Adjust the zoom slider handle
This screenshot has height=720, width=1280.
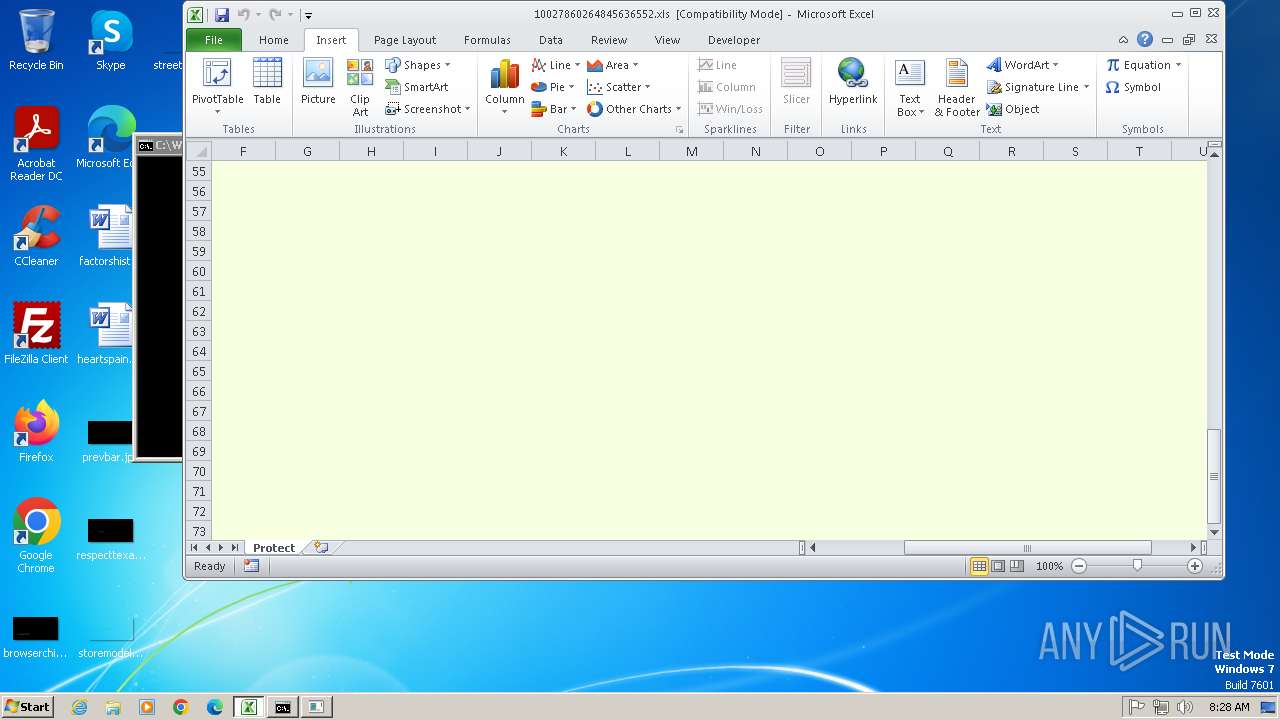(x=1137, y=566)
